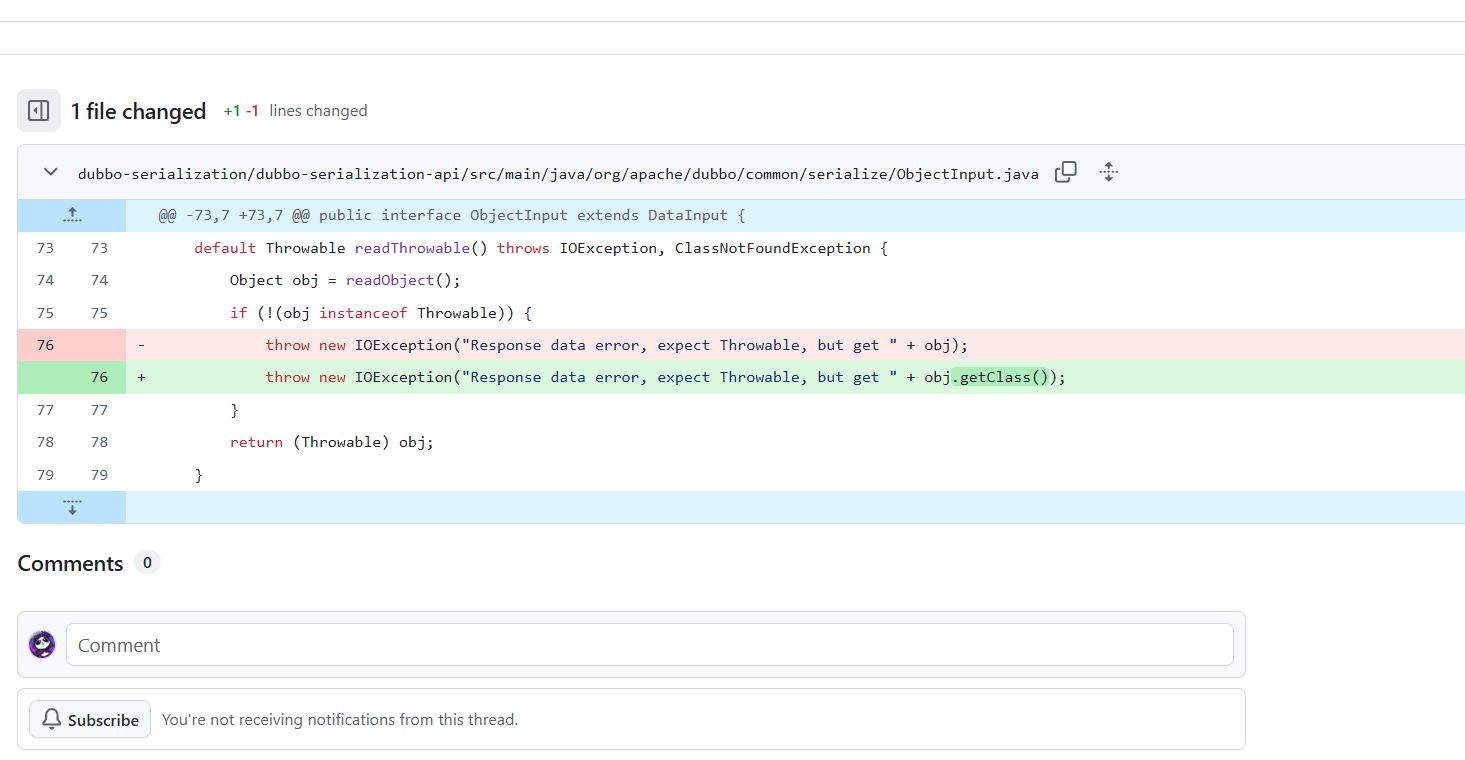Click the plus marker on added line
Screen dimensions: 1465x760
141,377
